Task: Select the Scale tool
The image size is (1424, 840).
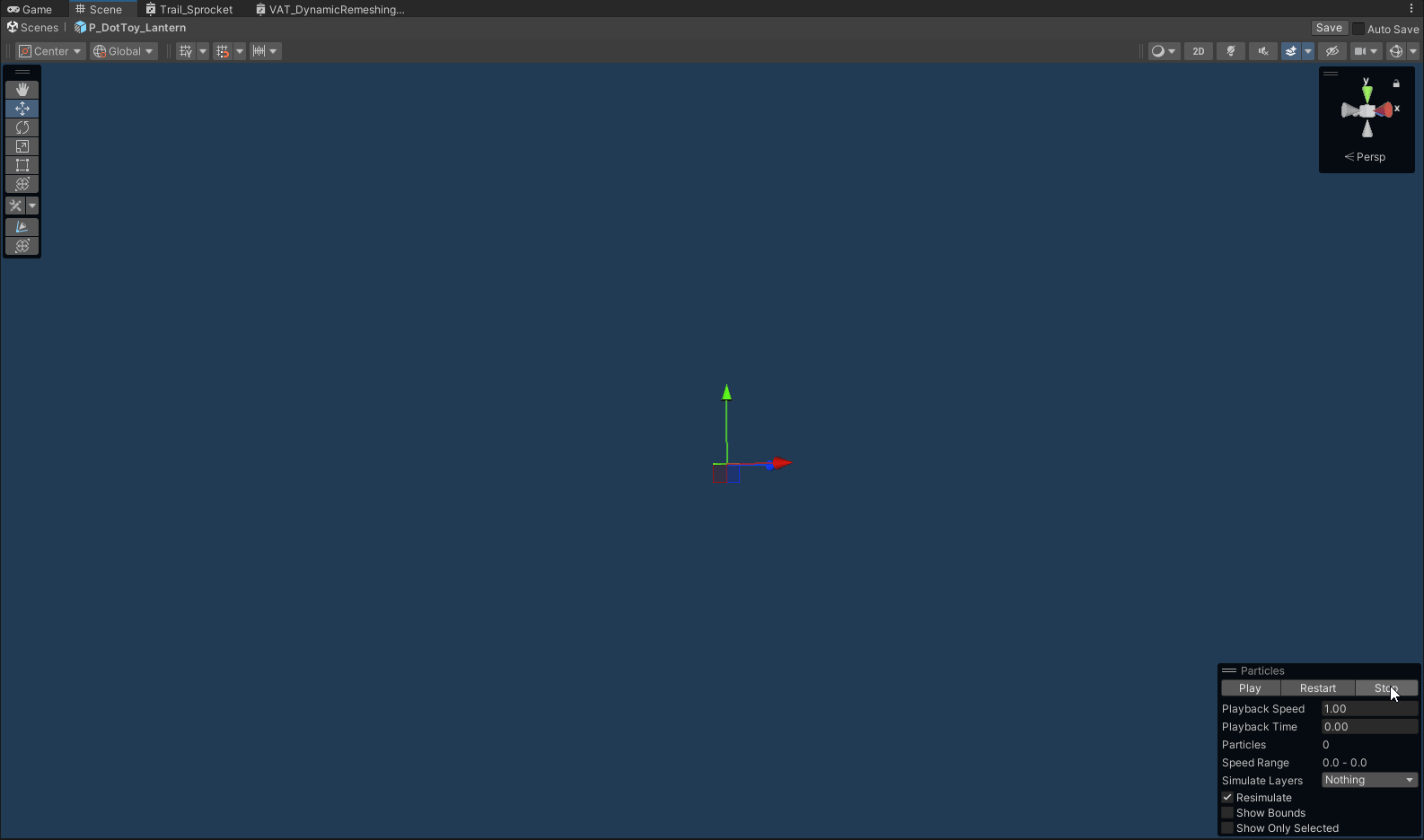Action: 22,146
